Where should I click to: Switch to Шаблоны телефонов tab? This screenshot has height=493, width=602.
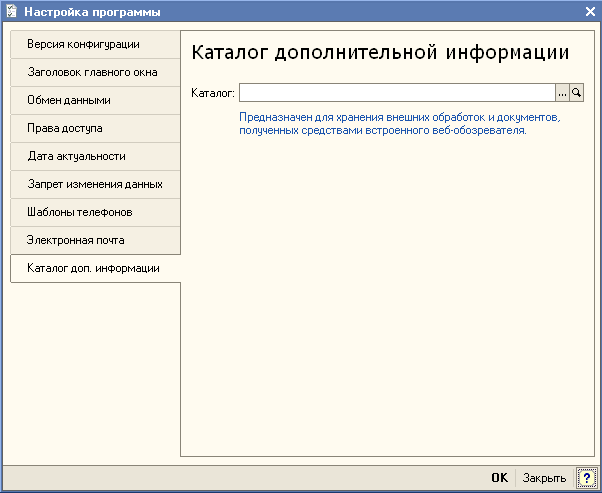pos(95,213)
